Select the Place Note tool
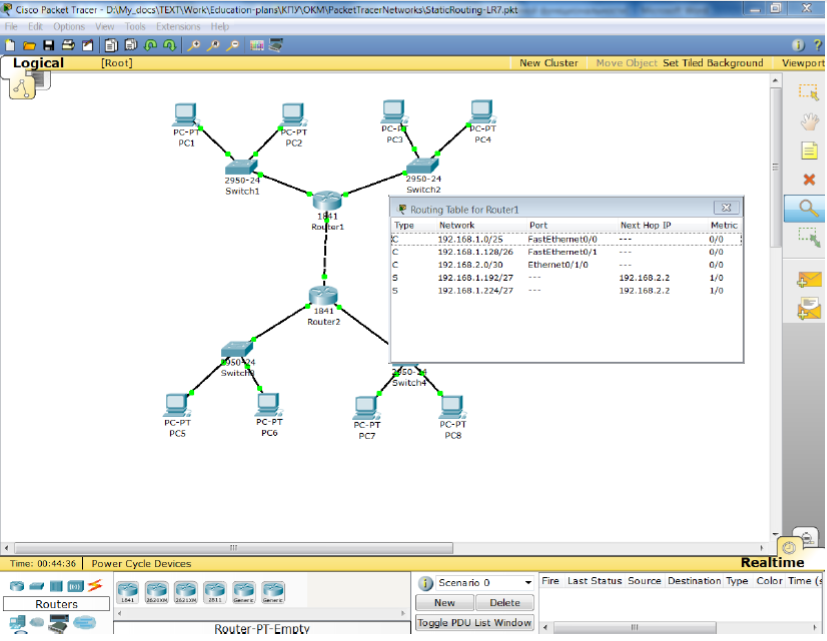Screen dimensions: 827x641 point(809,151)
